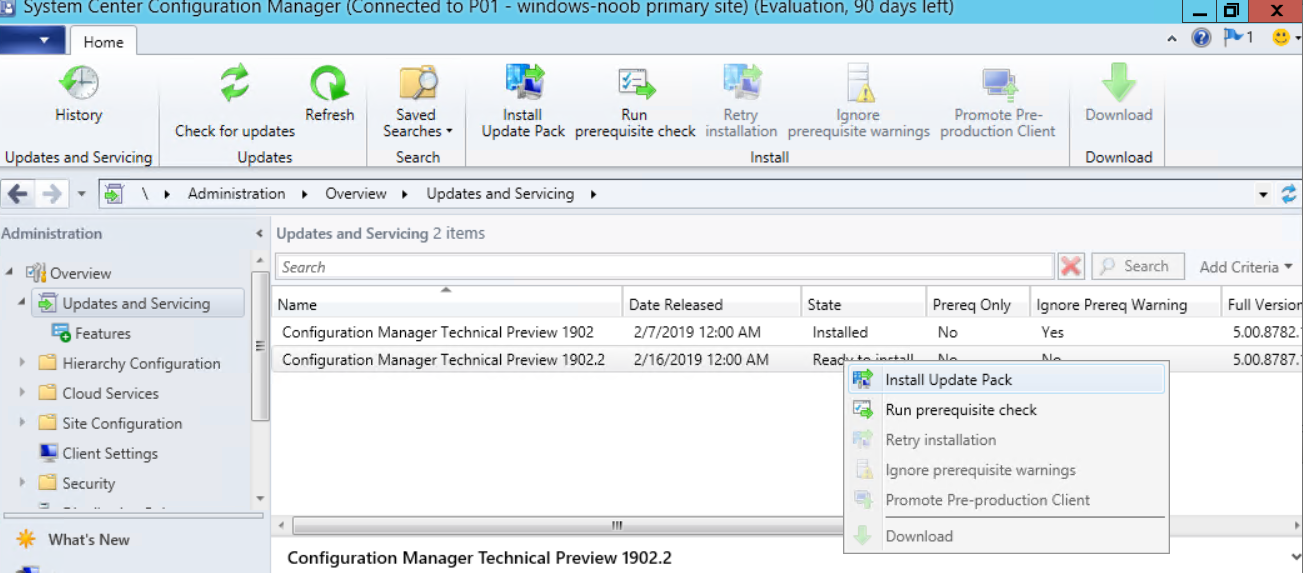
Task: Click the Back navigation arrow
Action: click(18, 194)
